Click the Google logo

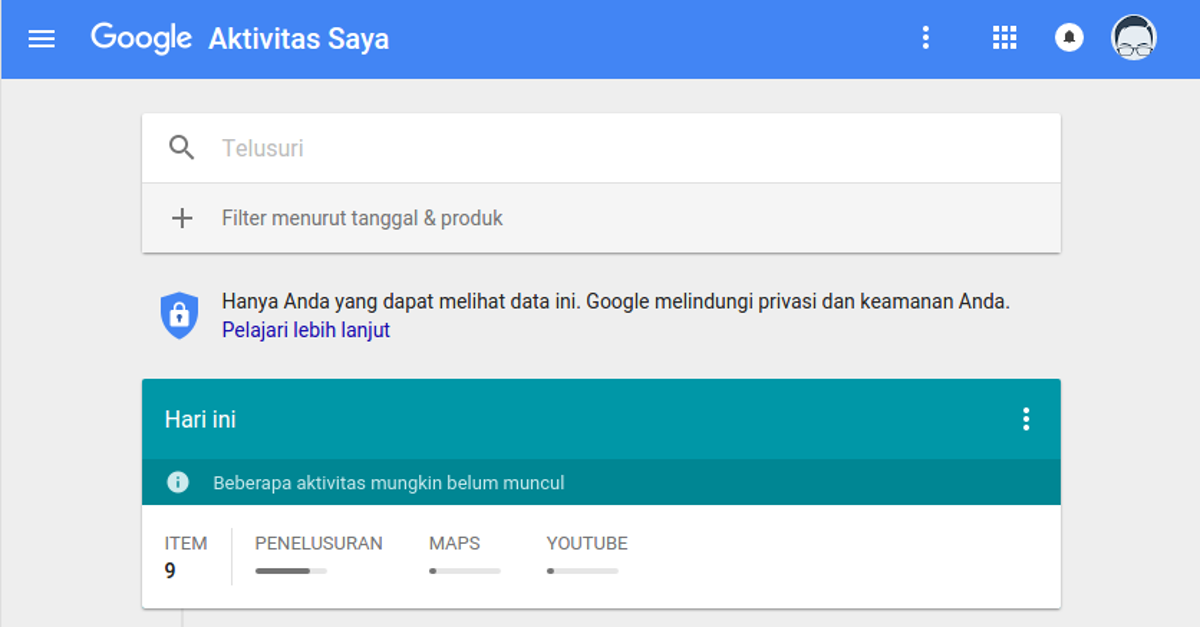[x=141, y=38]
